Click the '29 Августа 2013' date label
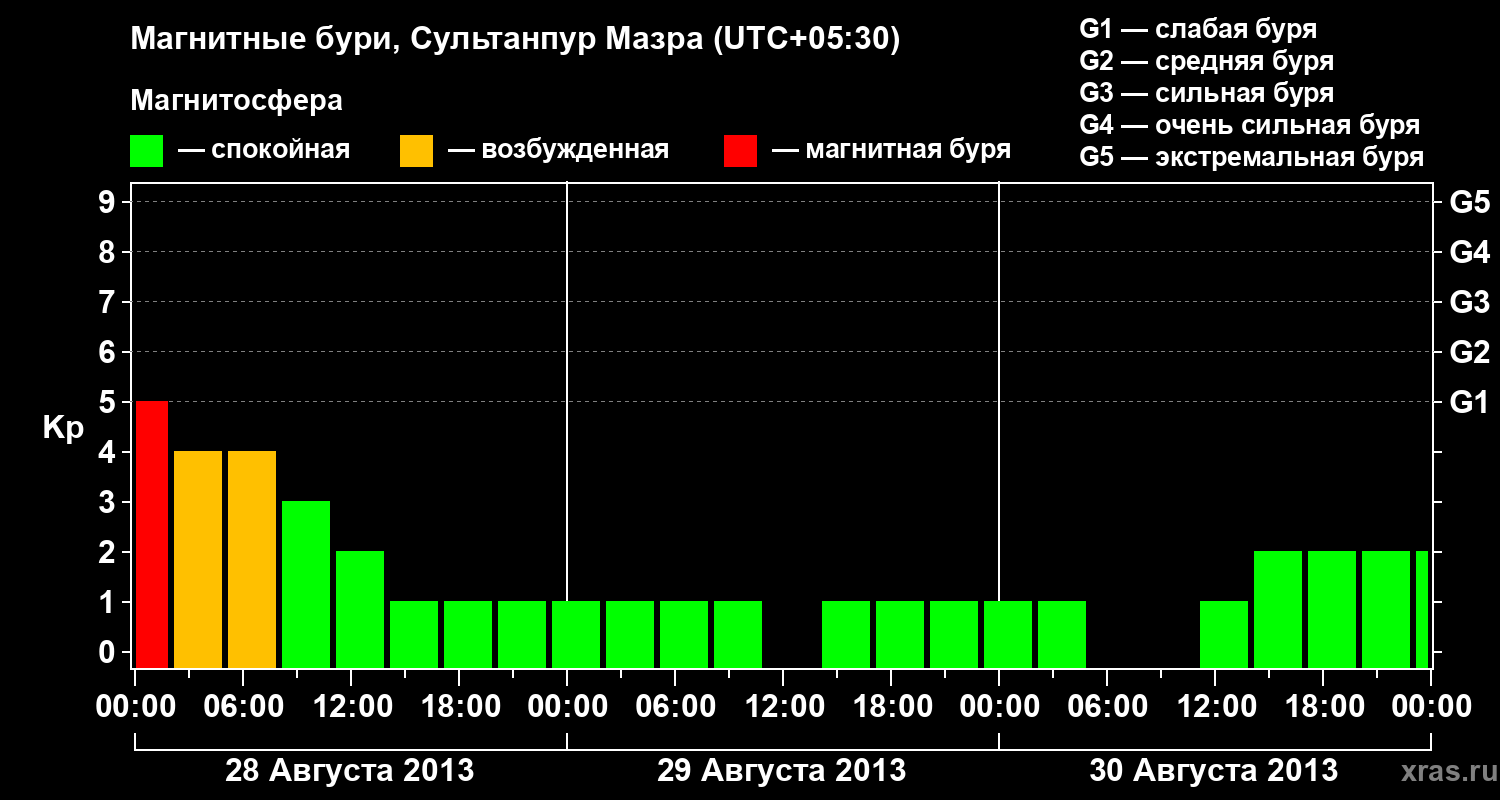Viewport: 1500px width, 800px height. pyautogui.click(x=781, y=771)
